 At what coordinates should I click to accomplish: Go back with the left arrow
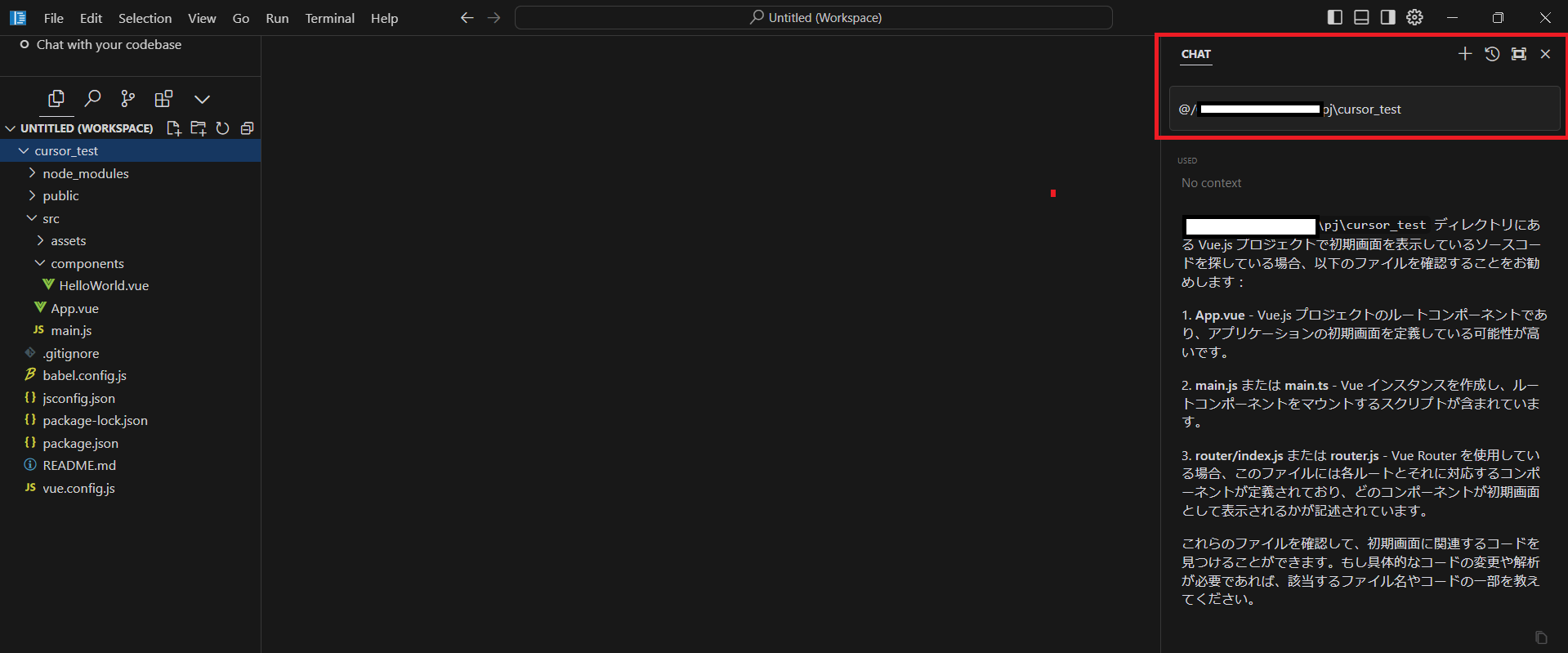point(467,17)
